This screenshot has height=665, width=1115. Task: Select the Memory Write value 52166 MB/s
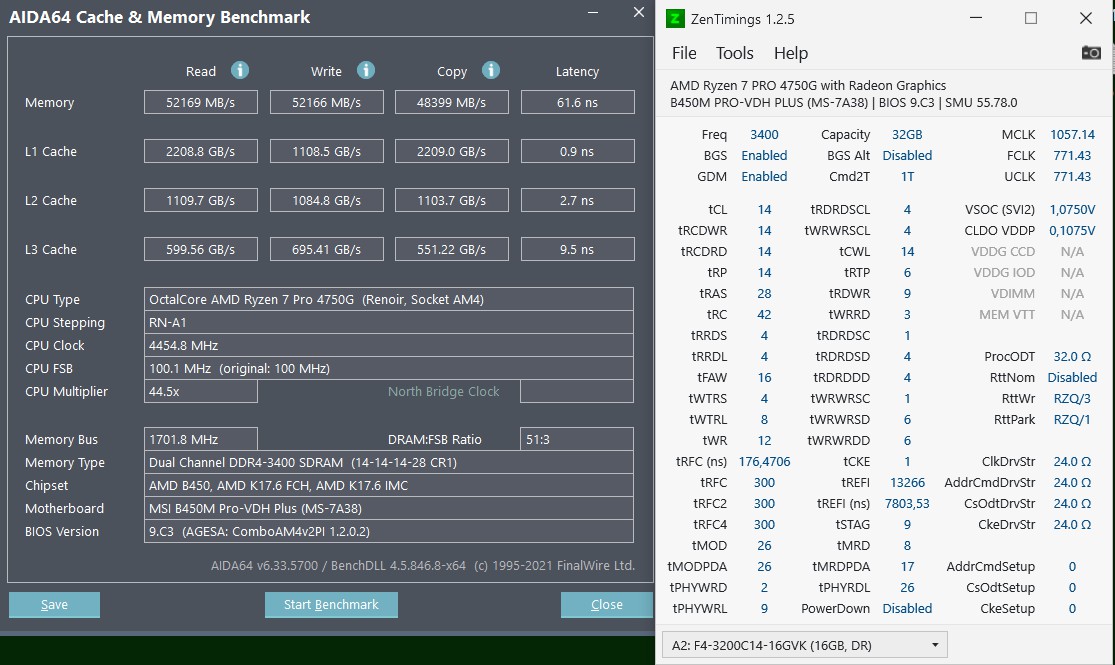click(x=326, y=102)
